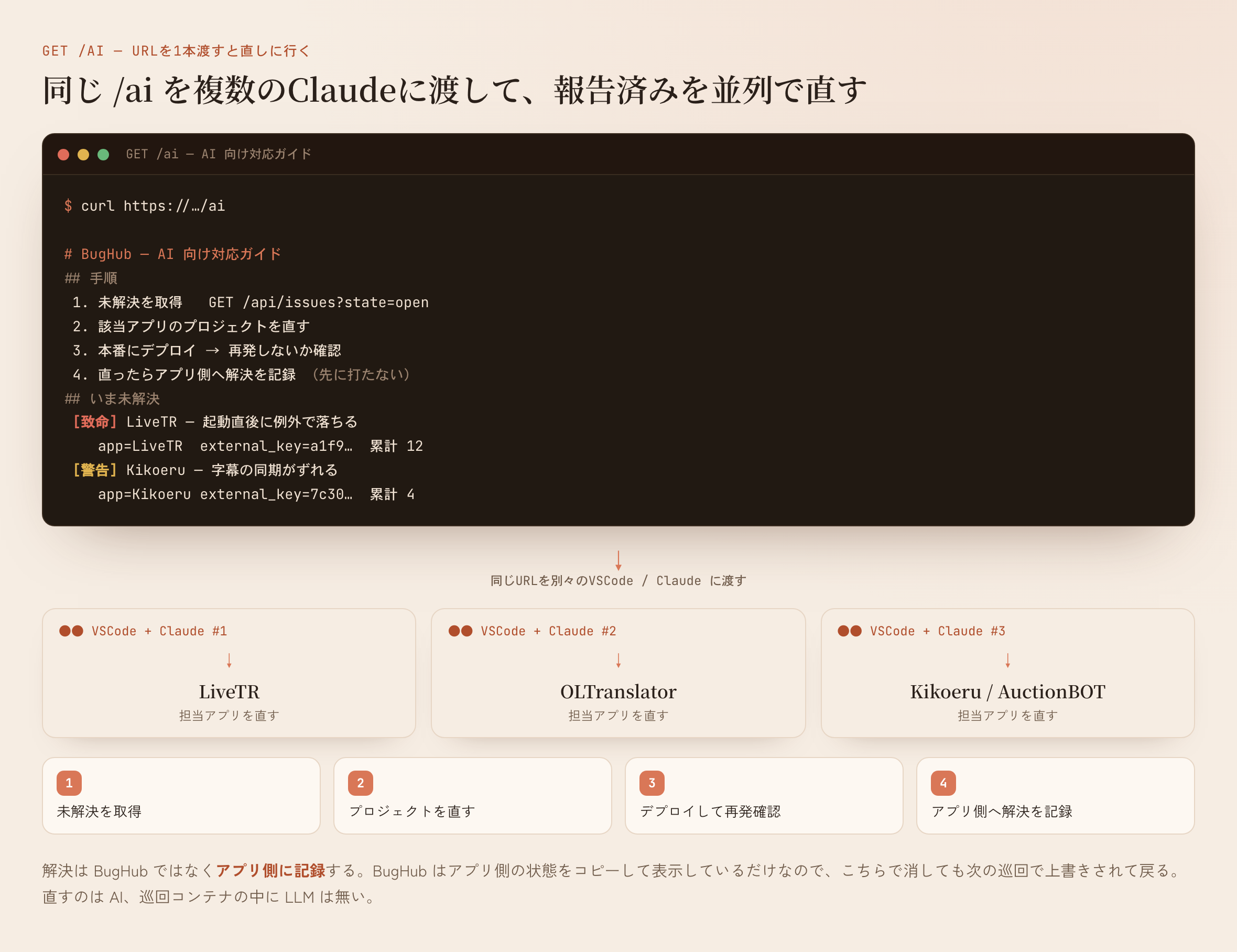This screenshot has height=952, width=1237.
Task: Click the step 4 number badge
Action: coord(943,783)
